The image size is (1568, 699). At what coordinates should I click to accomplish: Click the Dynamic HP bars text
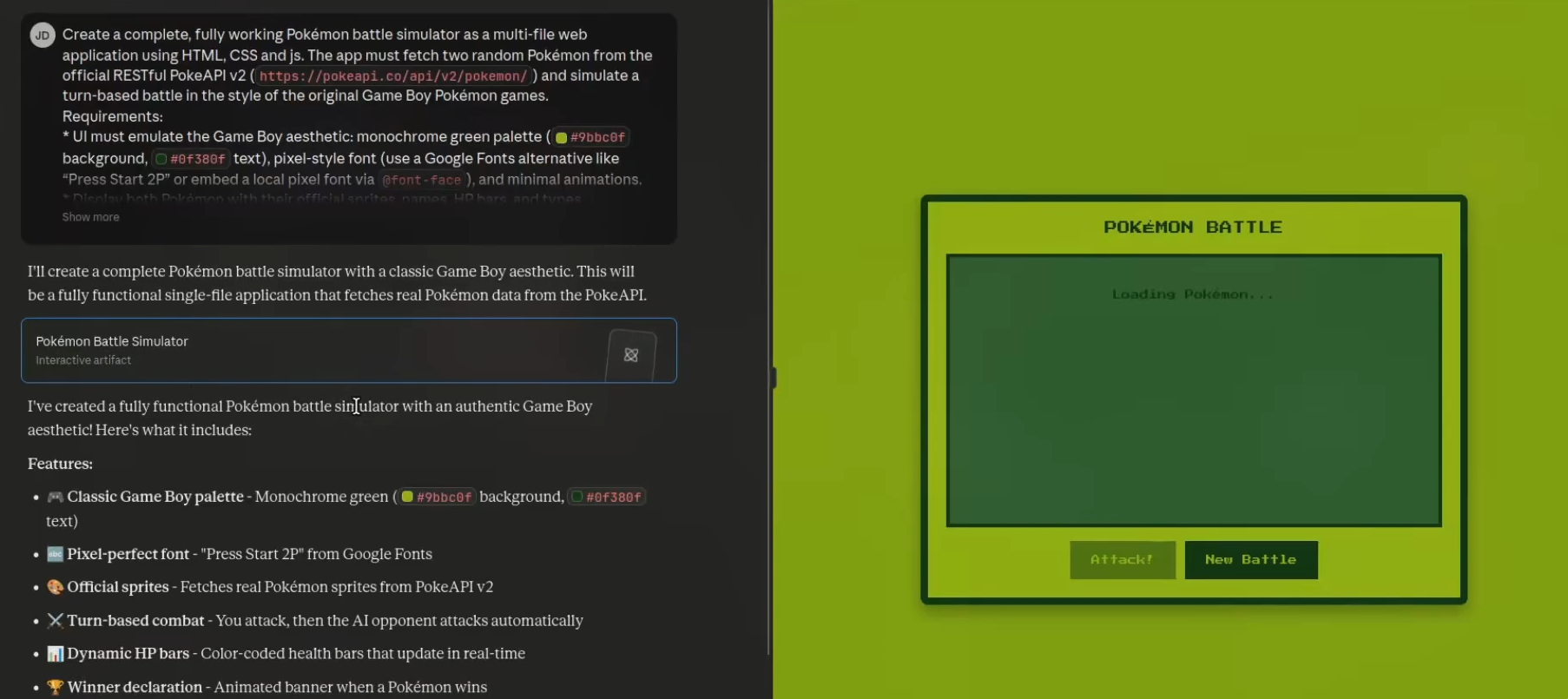pyautogui.click(x=128, y=654)
